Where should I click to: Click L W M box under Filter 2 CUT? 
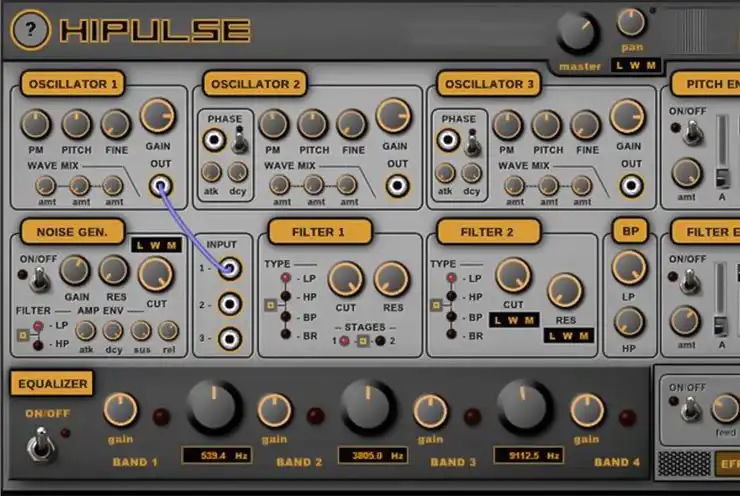pyautogui.click(x=514, y=320)
